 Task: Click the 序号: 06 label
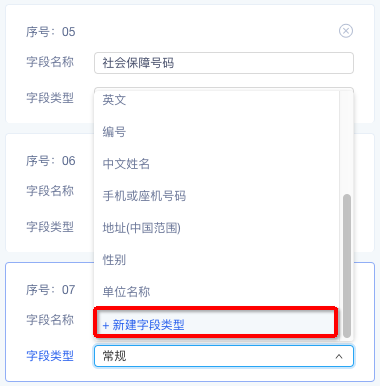pos(51,161)
